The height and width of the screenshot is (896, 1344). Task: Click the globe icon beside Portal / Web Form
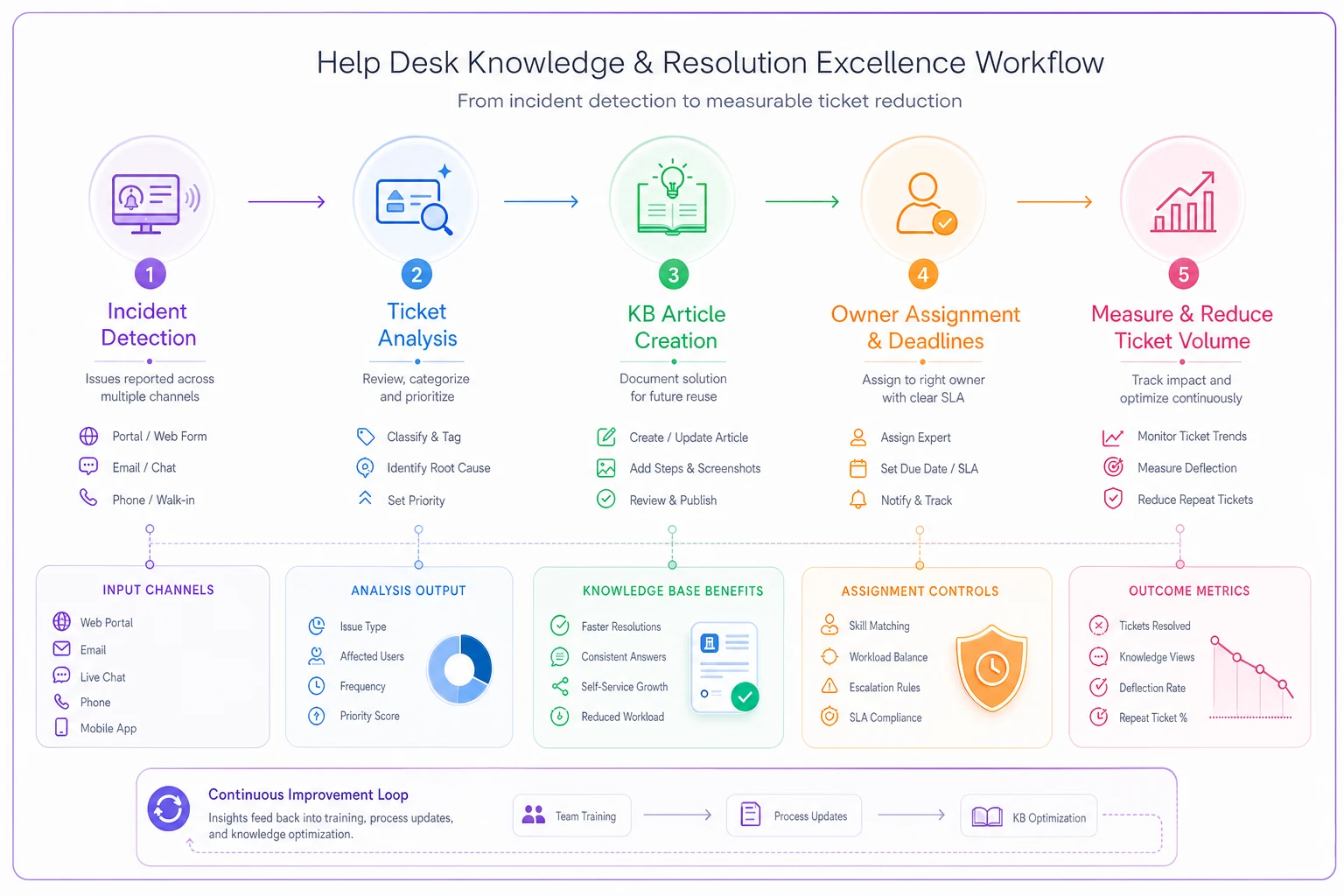pyautogui.click(x=88, y=436)
